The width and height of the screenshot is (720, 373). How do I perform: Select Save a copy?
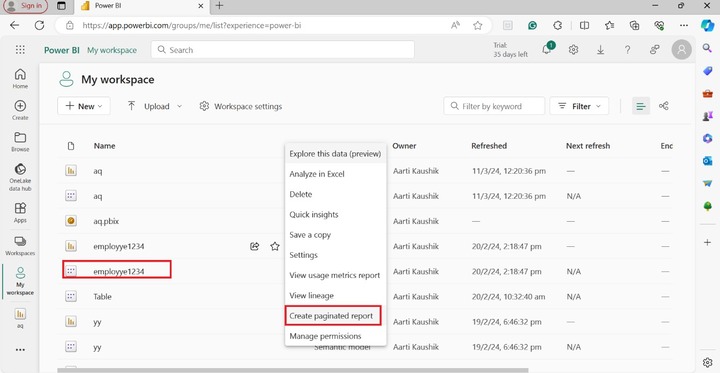pos(335,235)
